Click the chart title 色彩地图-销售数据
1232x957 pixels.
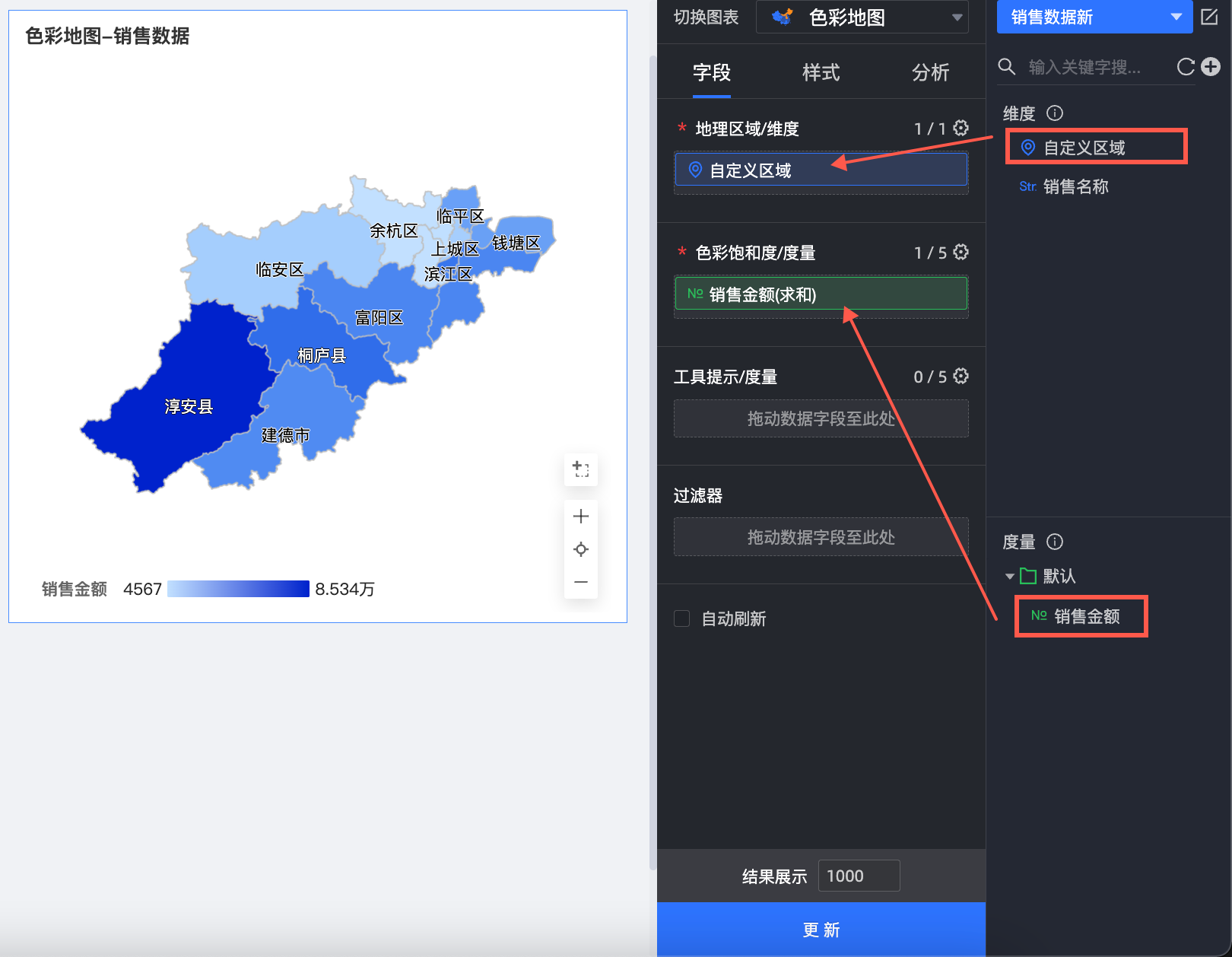(x=107, y=36)
